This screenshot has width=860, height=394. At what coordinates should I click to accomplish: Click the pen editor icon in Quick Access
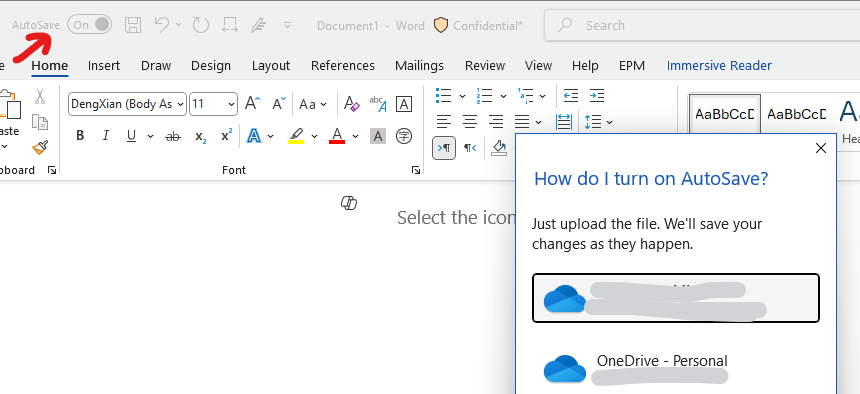pos(258,25)
